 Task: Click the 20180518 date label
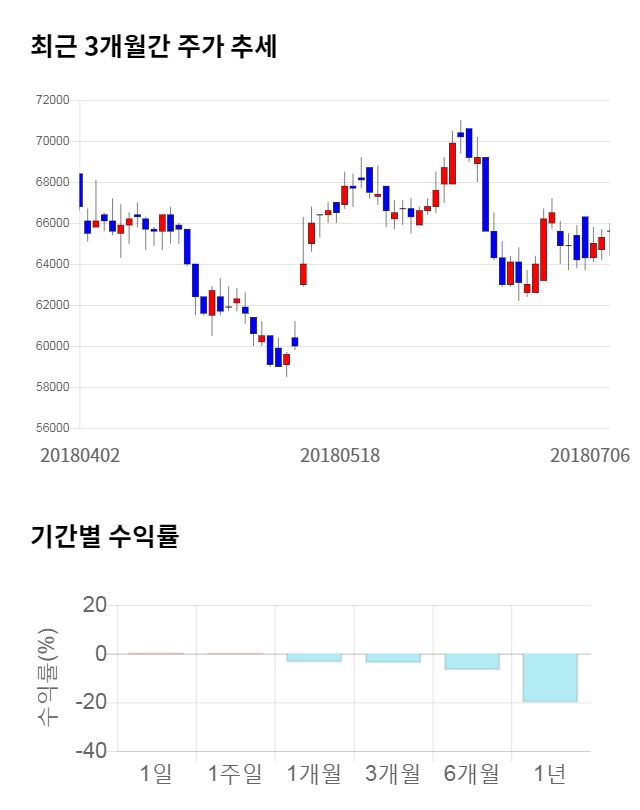point(340,455)
